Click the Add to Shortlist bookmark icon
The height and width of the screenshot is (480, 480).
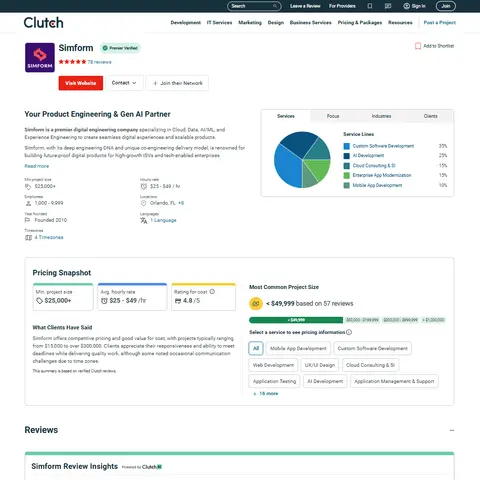(418, 46)
